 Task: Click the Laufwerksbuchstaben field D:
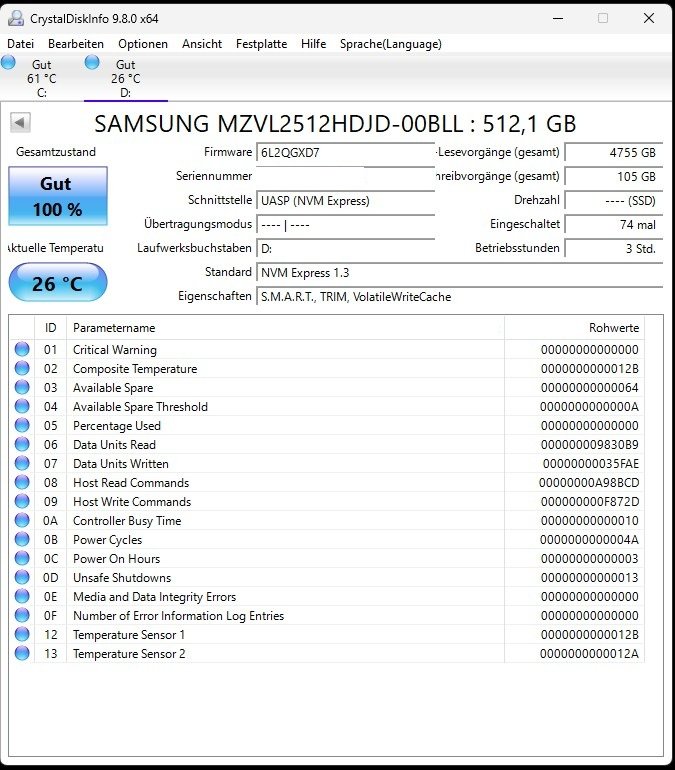346,248
